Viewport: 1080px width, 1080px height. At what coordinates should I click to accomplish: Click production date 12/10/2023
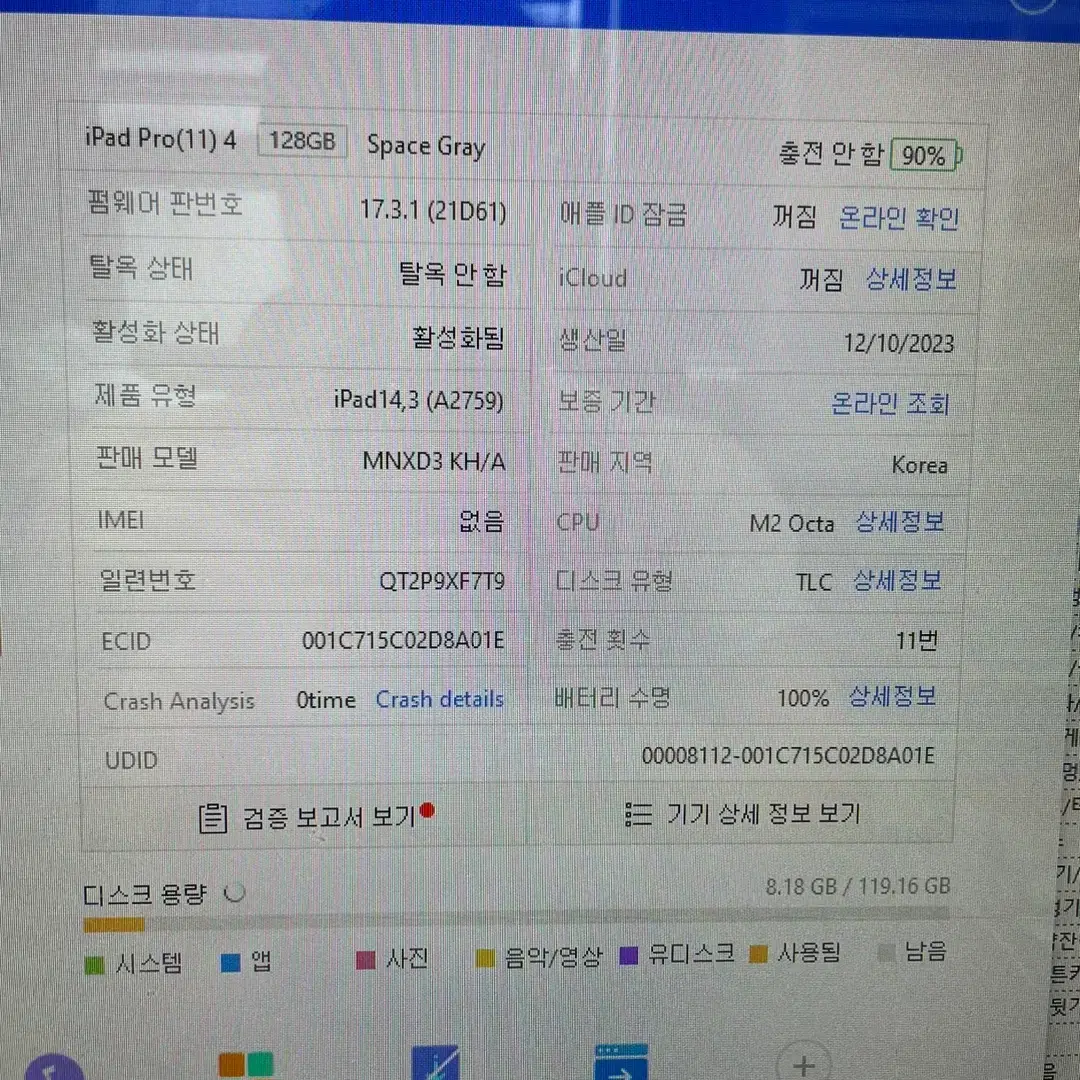899,343
